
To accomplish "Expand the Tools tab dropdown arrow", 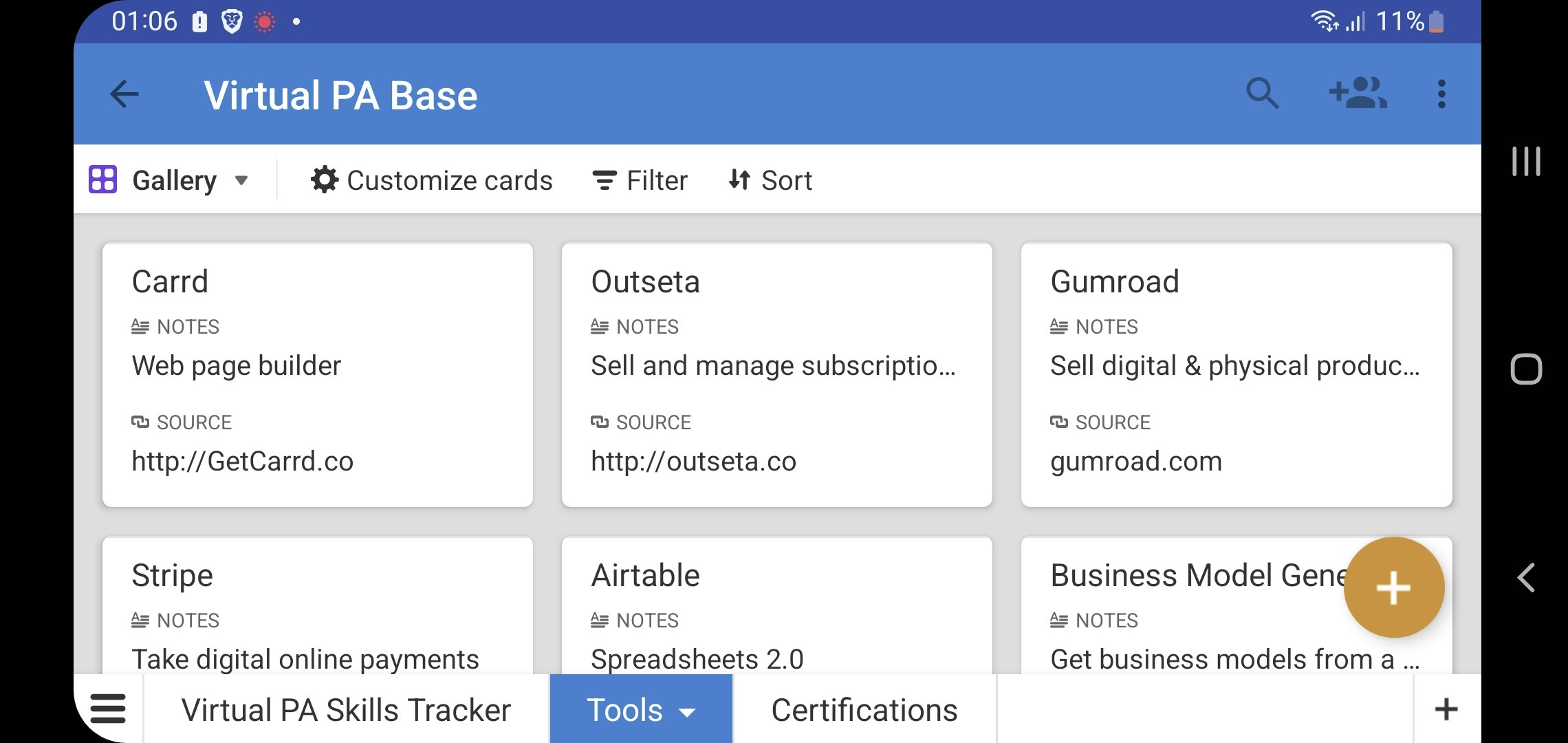I will tap(688, 713).
